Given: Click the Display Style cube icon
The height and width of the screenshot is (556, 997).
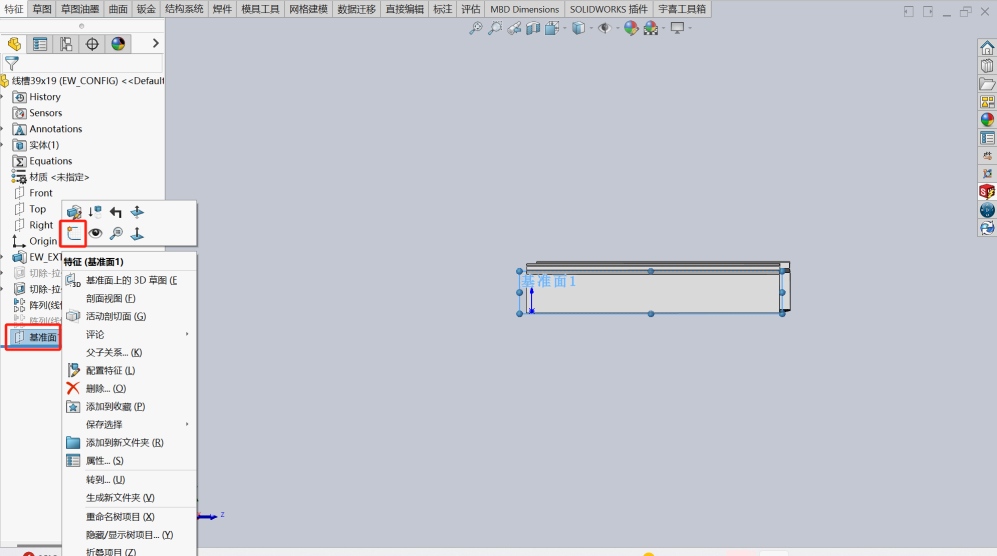Looking at the screenshot, I should pos(578,28).
